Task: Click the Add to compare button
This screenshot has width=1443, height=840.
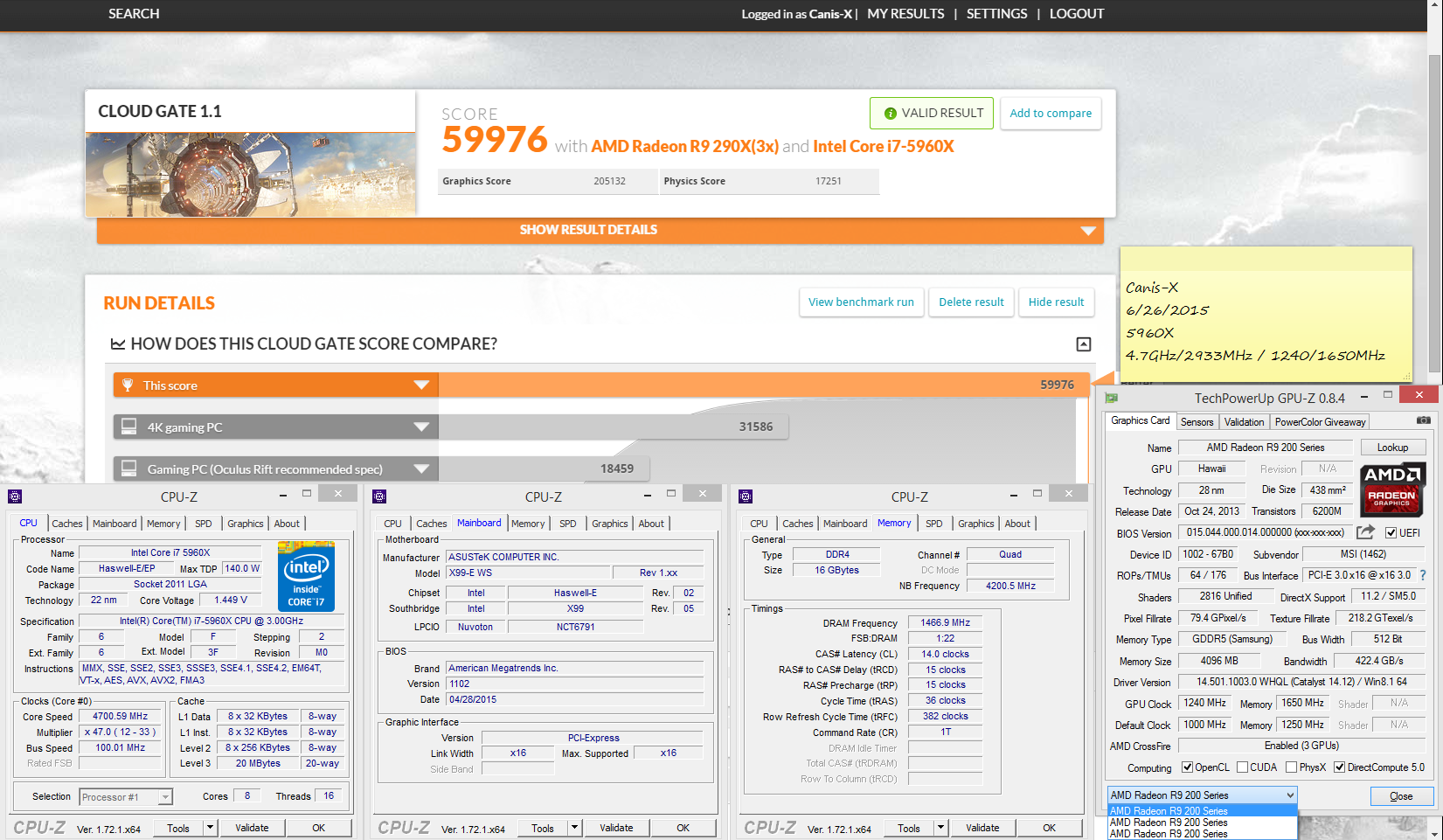Action: click(1051, 114)
